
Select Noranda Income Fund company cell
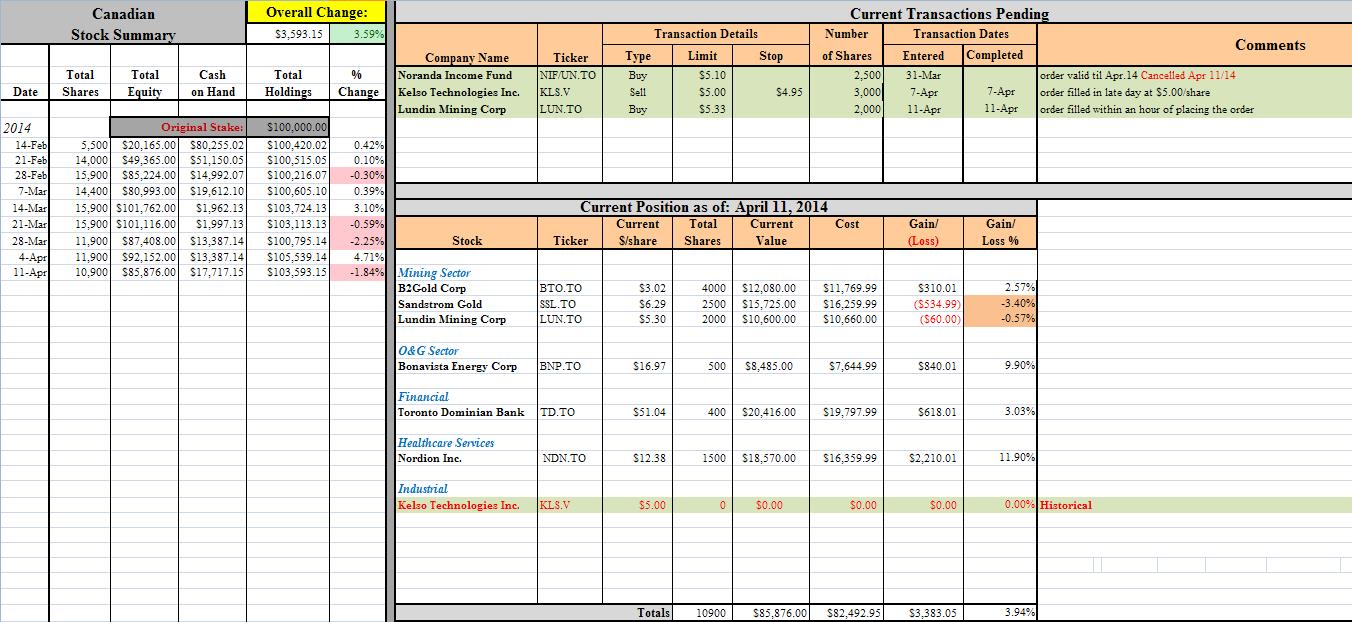coord(467,75)
